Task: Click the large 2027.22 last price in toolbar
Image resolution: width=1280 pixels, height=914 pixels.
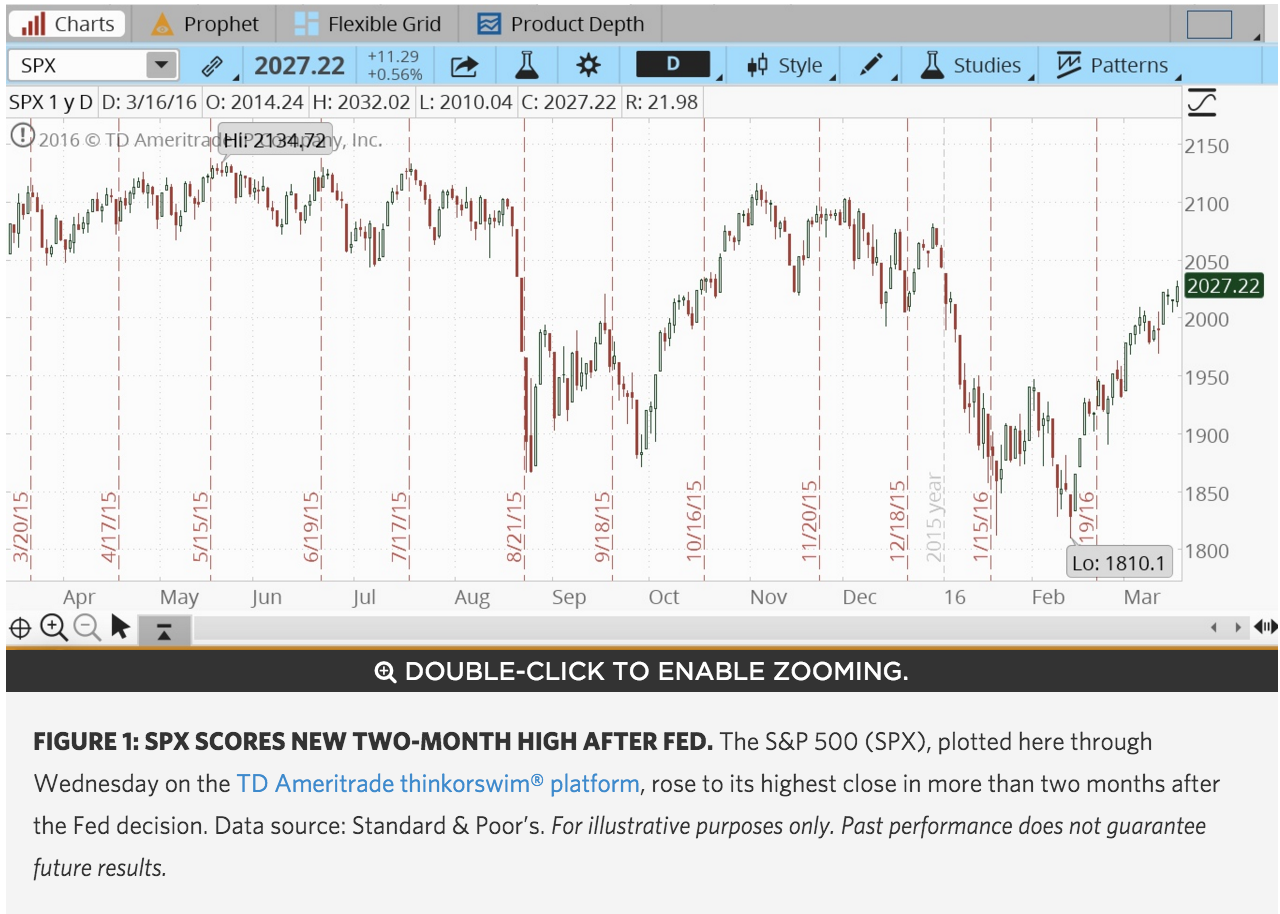Action: pos(299,66)
